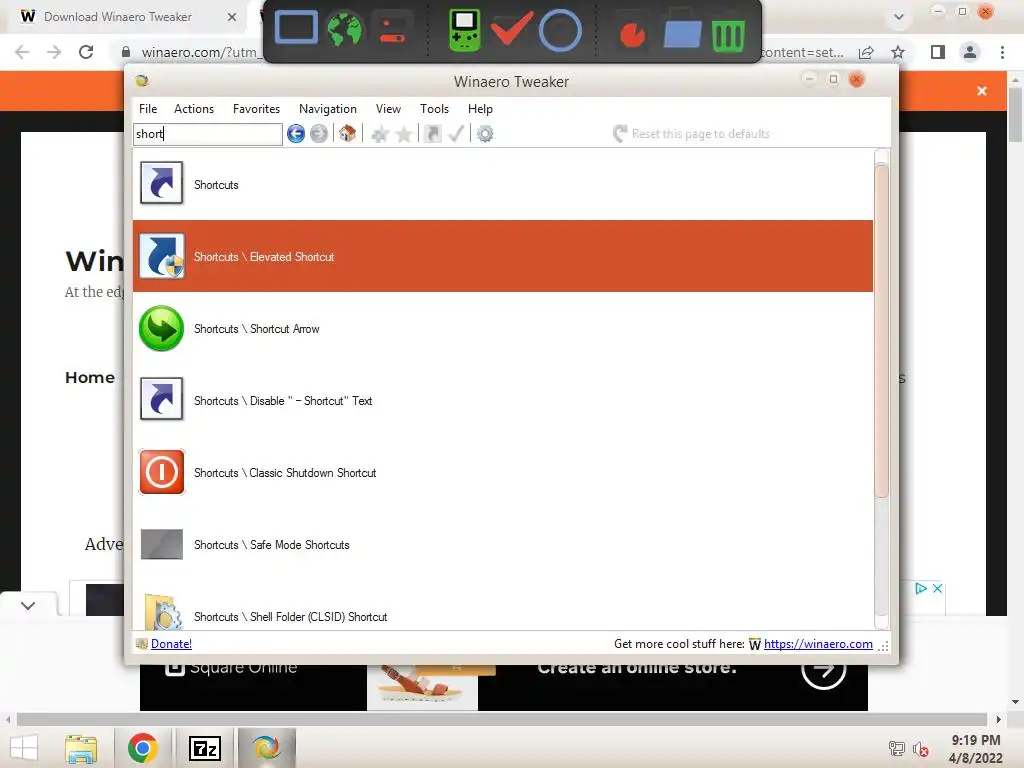Dismiss the orange banner with the X
Image resolution: width=1024 pixels, height=768 pixels.
click(982, 91)
